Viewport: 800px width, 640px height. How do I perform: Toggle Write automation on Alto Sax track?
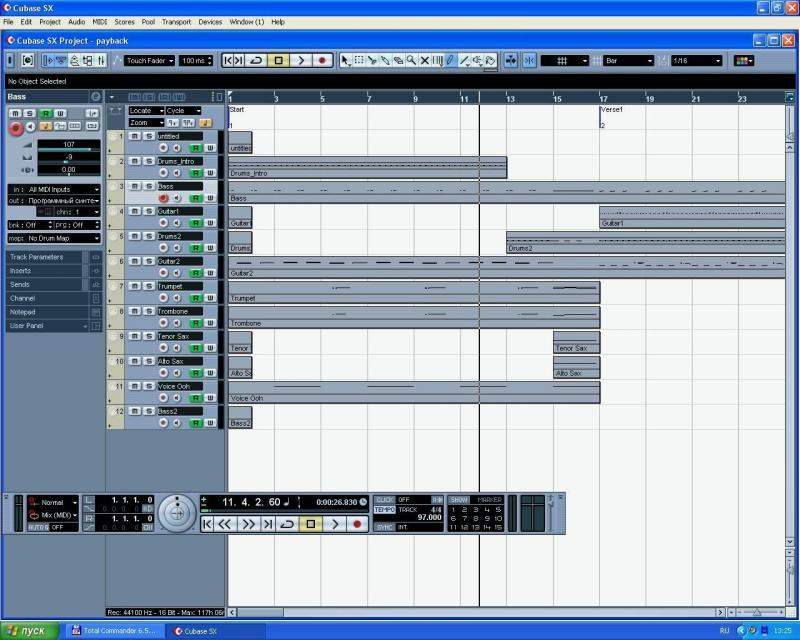pos(210,373)
